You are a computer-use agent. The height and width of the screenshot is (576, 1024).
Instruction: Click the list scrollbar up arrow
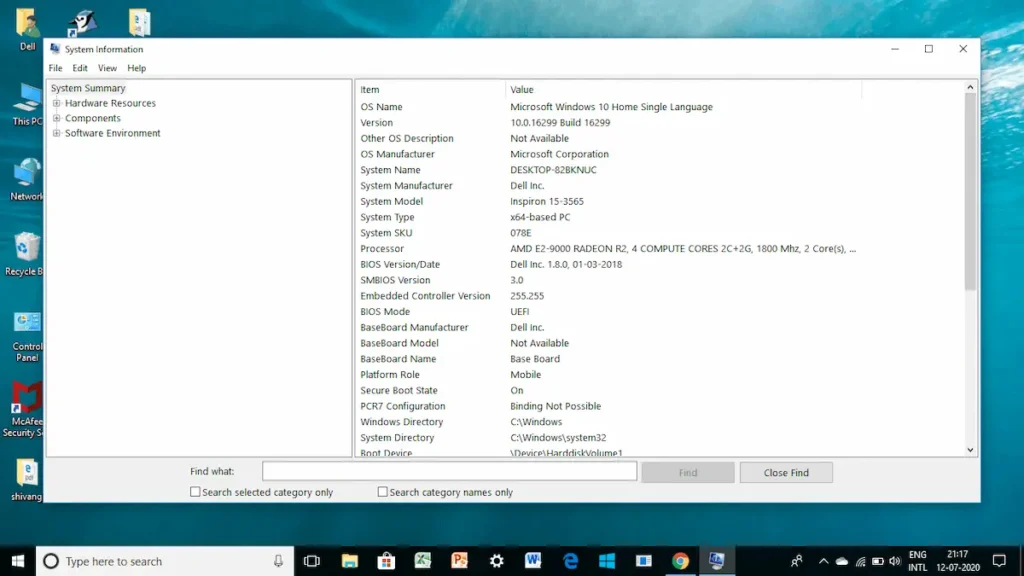click(x=970, y=88)
